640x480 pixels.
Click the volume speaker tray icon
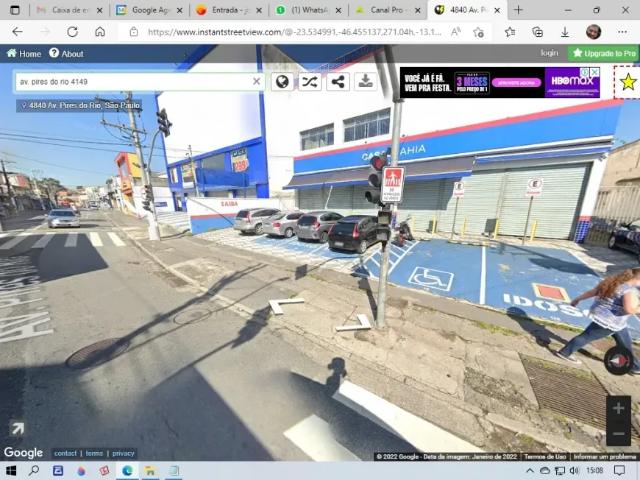coord(574,471)
